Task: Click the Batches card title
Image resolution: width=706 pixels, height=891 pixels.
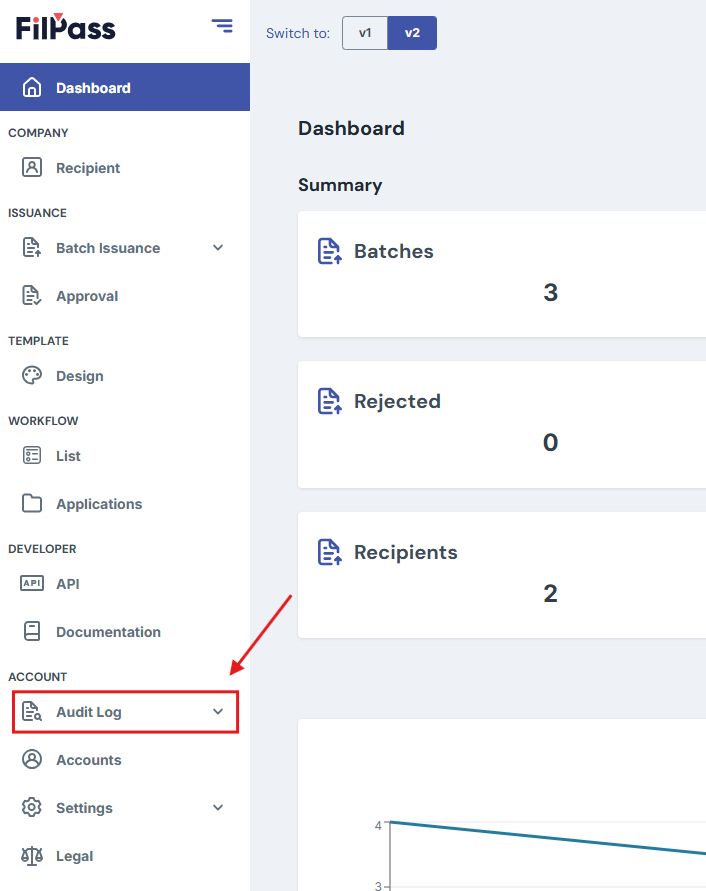Action: 393,251
